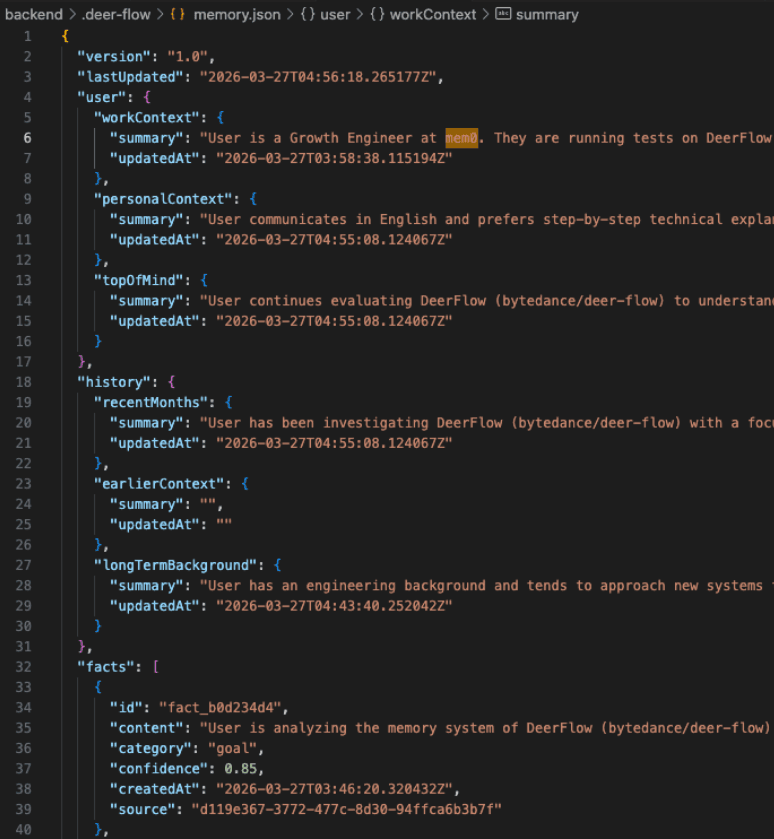Click the "goal" category value
Screen dimensions: 774x839
232,748
